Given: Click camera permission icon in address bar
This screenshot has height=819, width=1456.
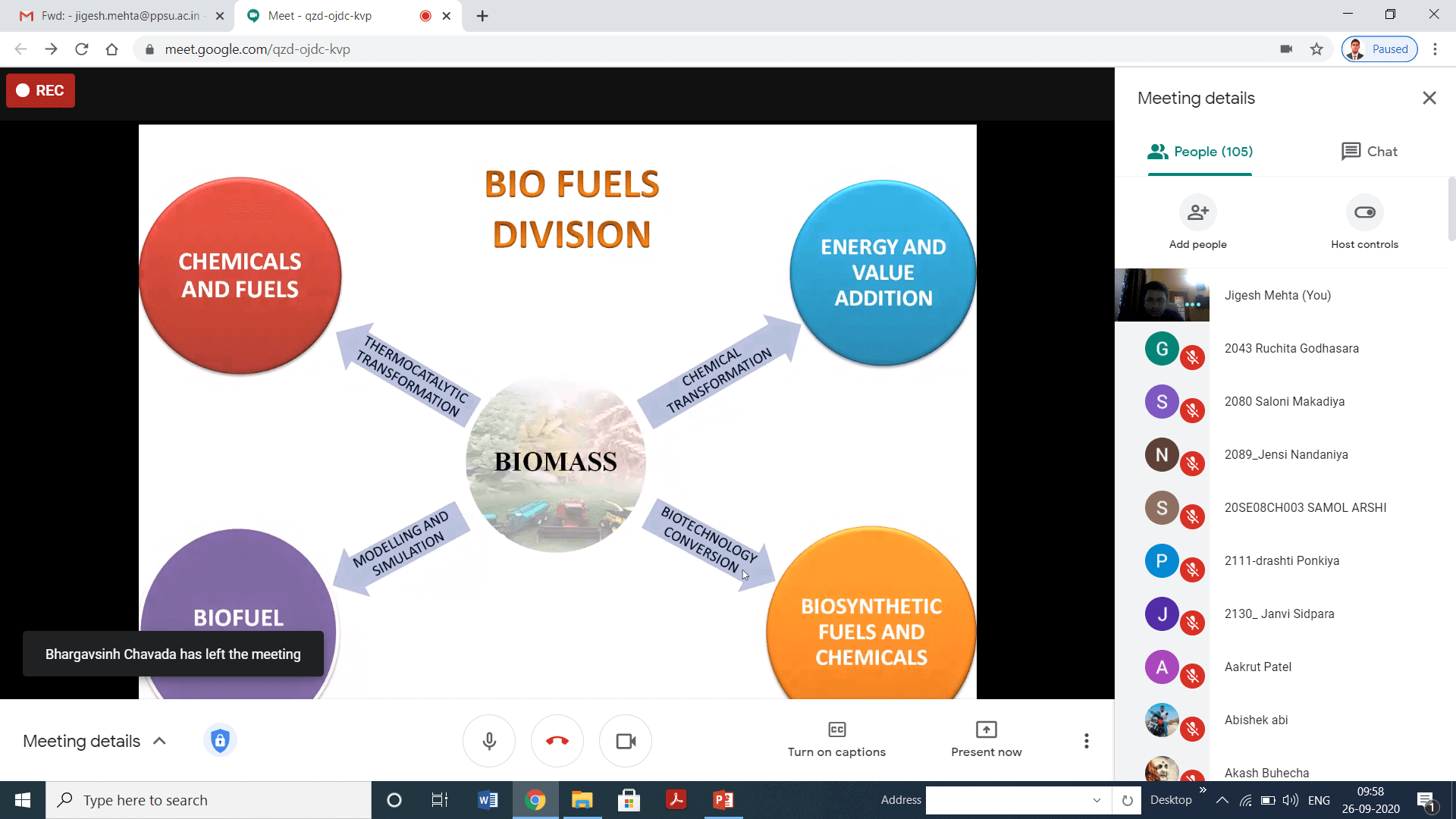Looking at the screenshot, I should coord(1286,49).
